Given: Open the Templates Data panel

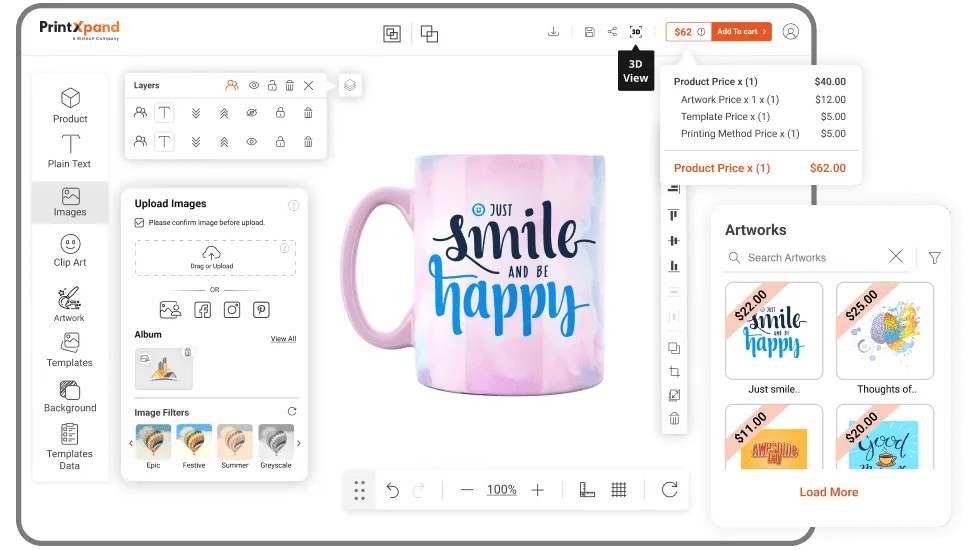Looking at the screenshot, I should pos(70,446).
